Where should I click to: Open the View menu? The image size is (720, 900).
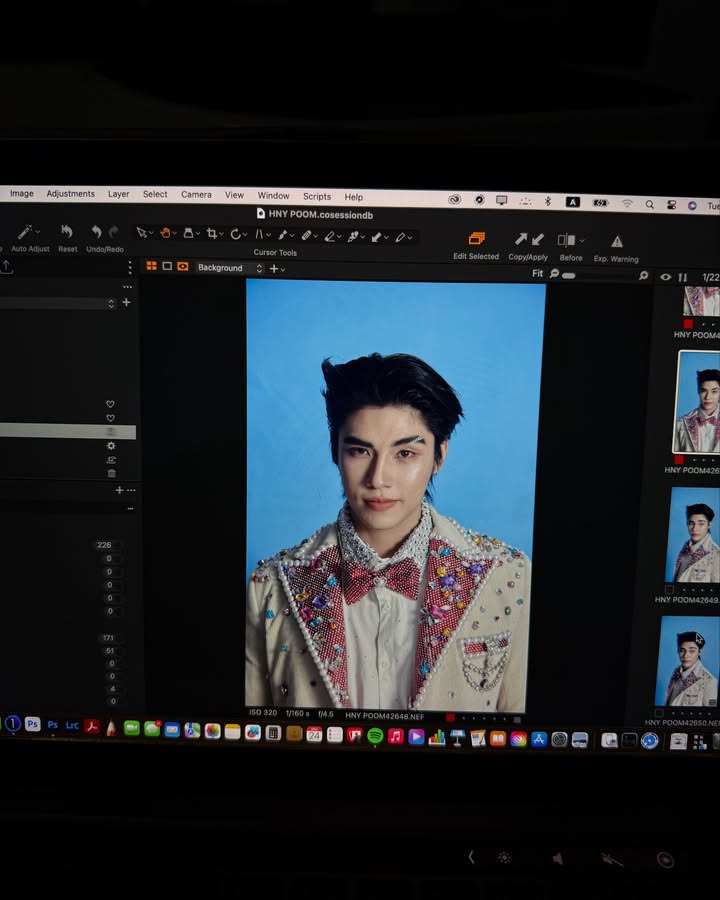pyautogui.click(x=234, y=195)
